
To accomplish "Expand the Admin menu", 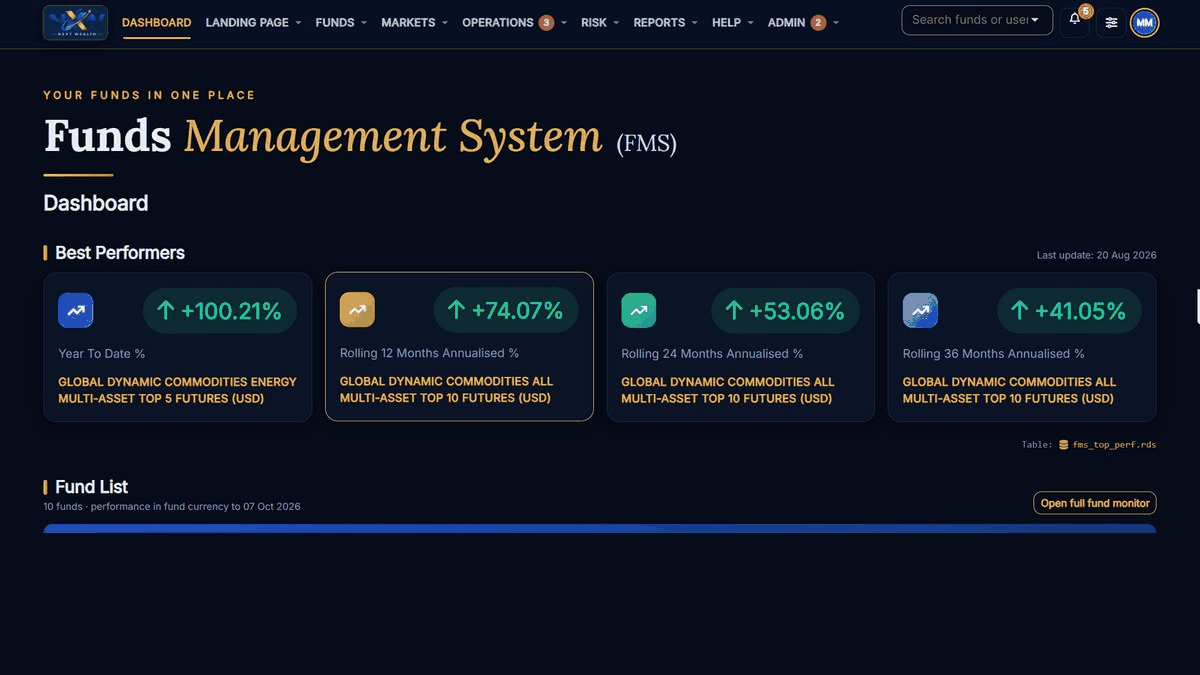I will pos(804,22).
